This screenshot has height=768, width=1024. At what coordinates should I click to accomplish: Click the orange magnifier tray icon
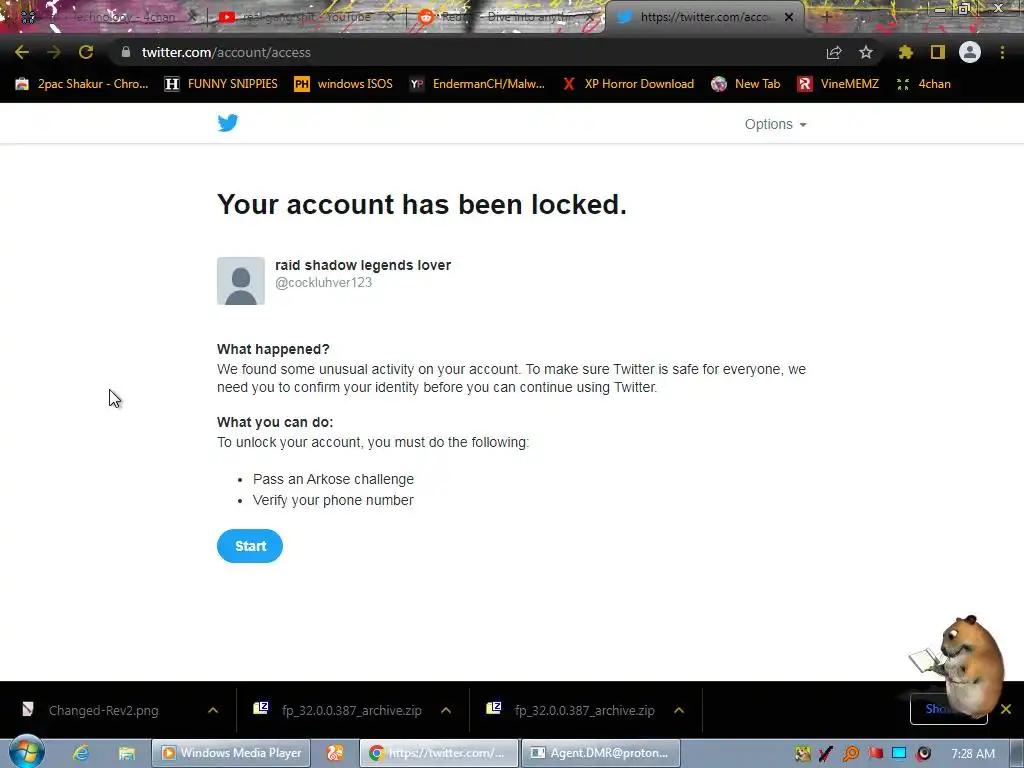tap(851, 753)
